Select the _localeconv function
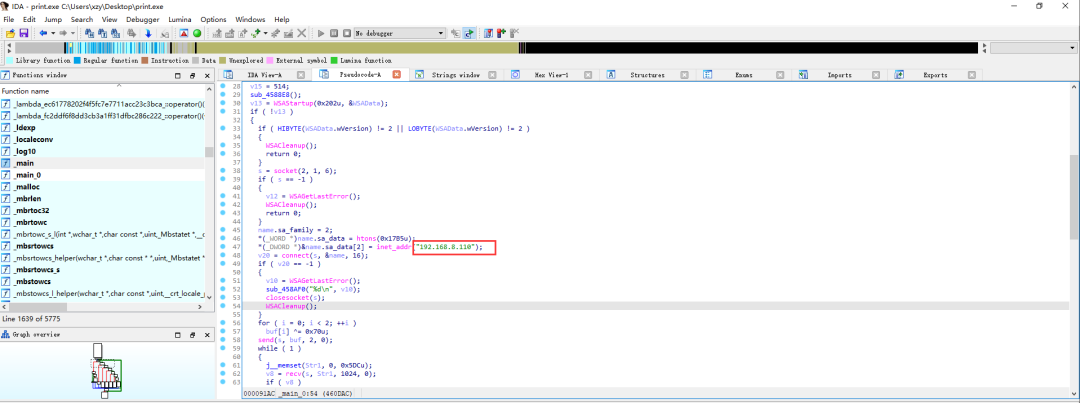 [x=102, y=139]
